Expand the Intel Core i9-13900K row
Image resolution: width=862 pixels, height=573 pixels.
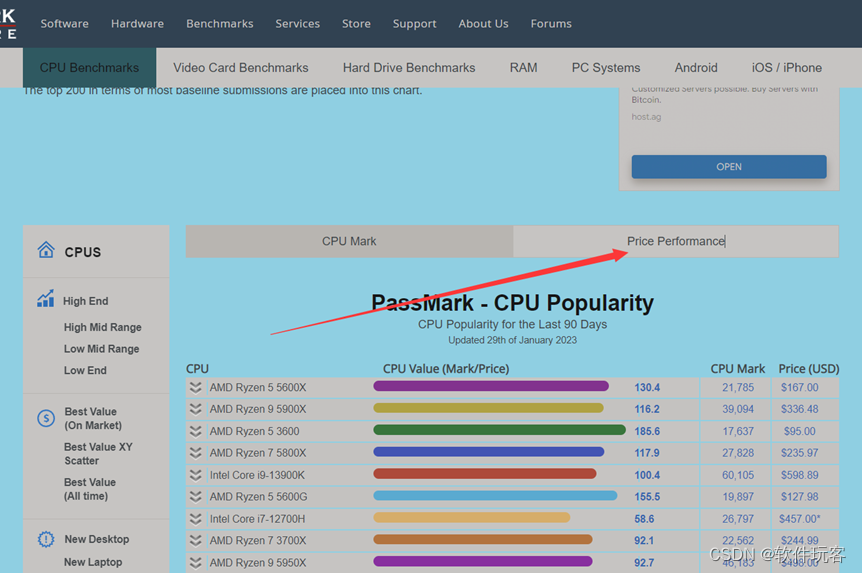pyautogui.click(x=196, y=475)
